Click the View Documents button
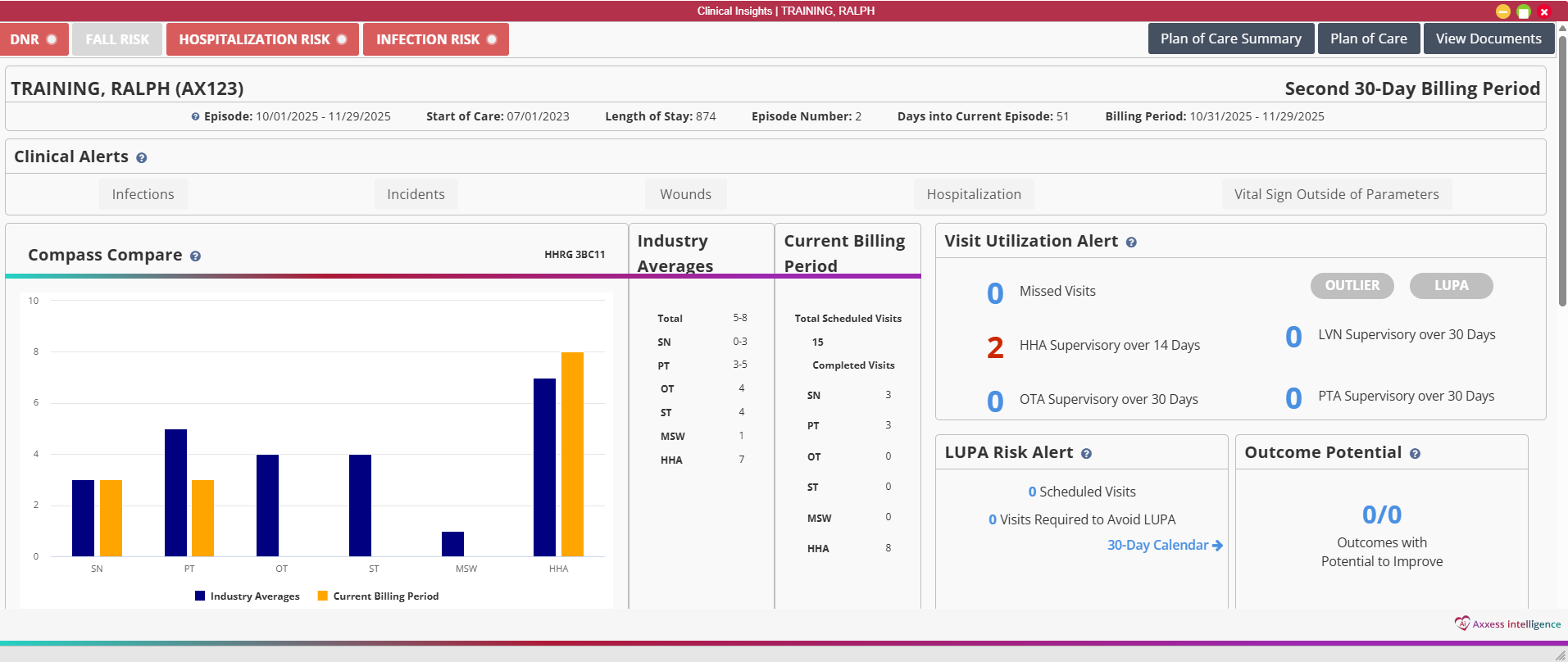The image size is (1568, 662). [1488, 39]
